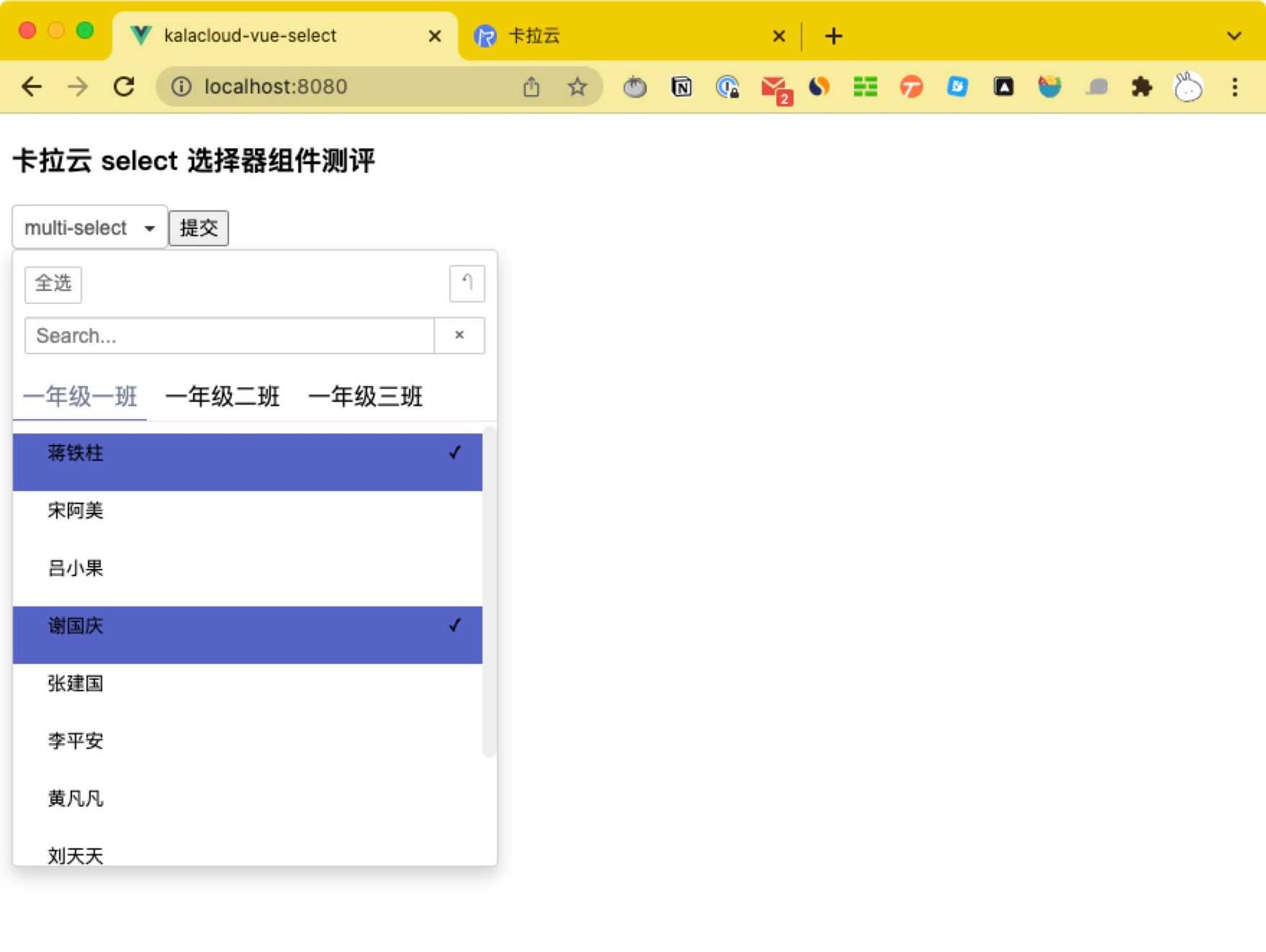Switch to 一年级三班 tab
1266x952 pixels.
365,397
